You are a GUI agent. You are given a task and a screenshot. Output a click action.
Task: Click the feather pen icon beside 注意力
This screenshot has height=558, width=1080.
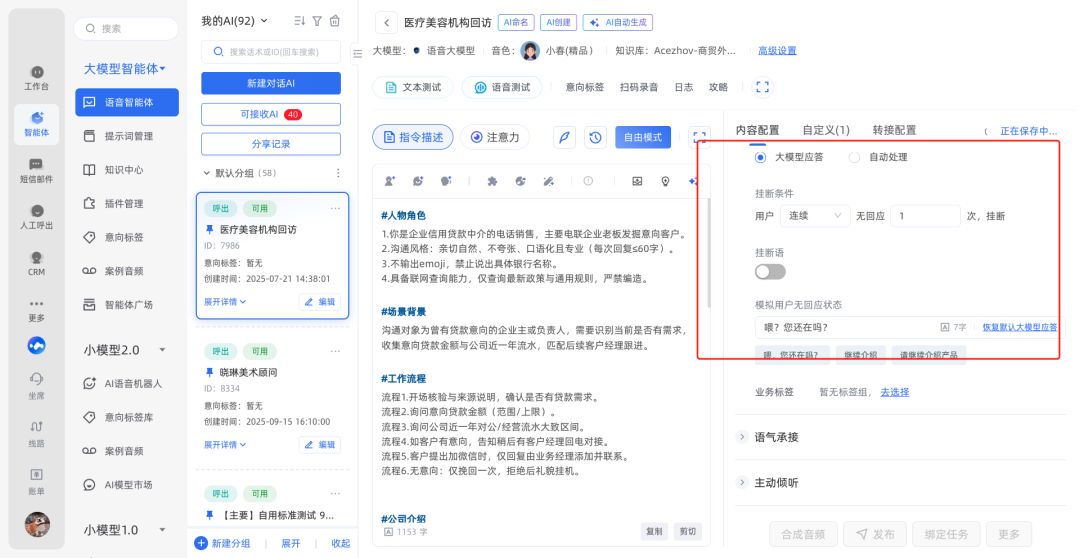click(x=564, y=137)
